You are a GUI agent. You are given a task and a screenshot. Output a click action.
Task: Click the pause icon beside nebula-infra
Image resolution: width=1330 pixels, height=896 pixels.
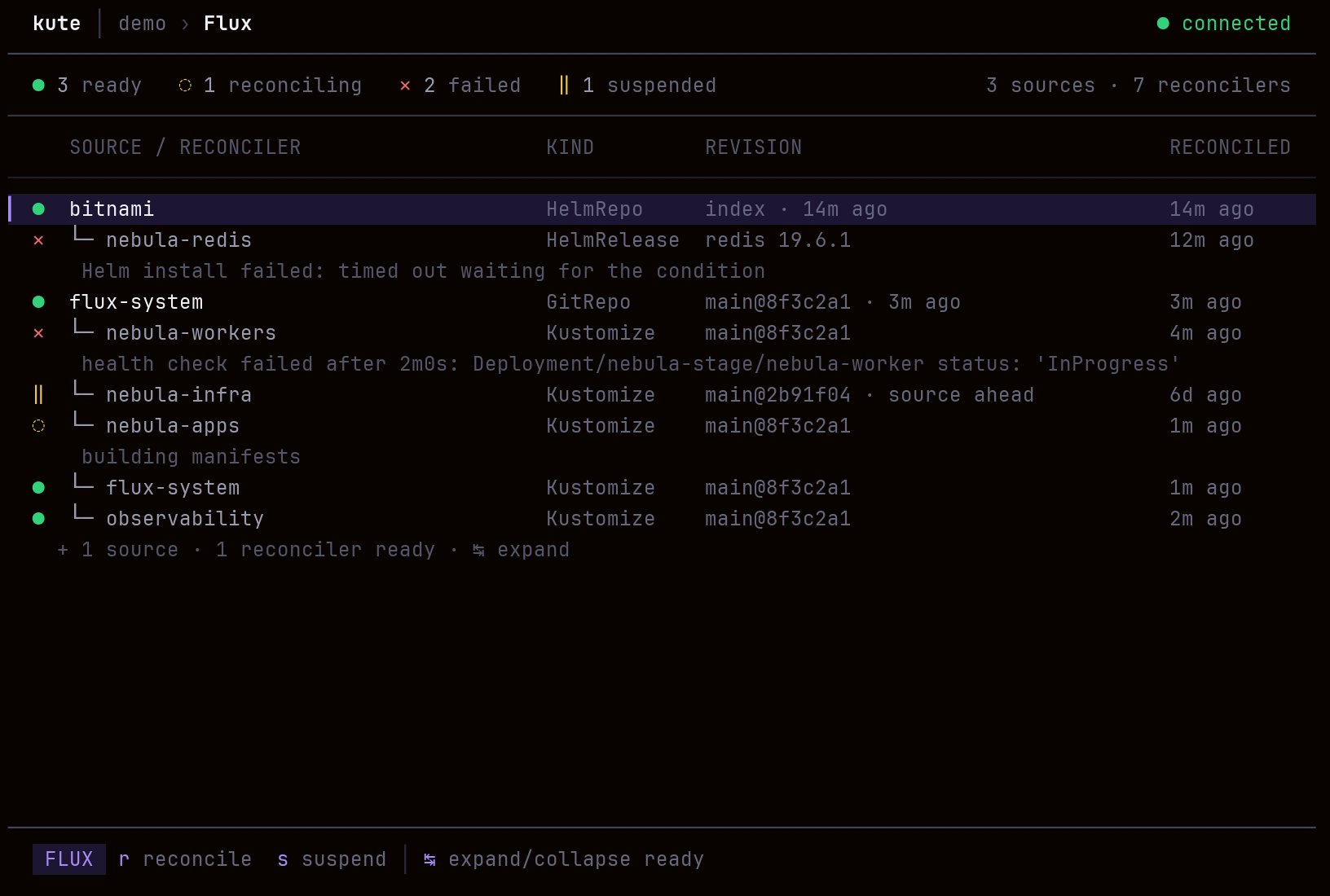click(38, 395)
